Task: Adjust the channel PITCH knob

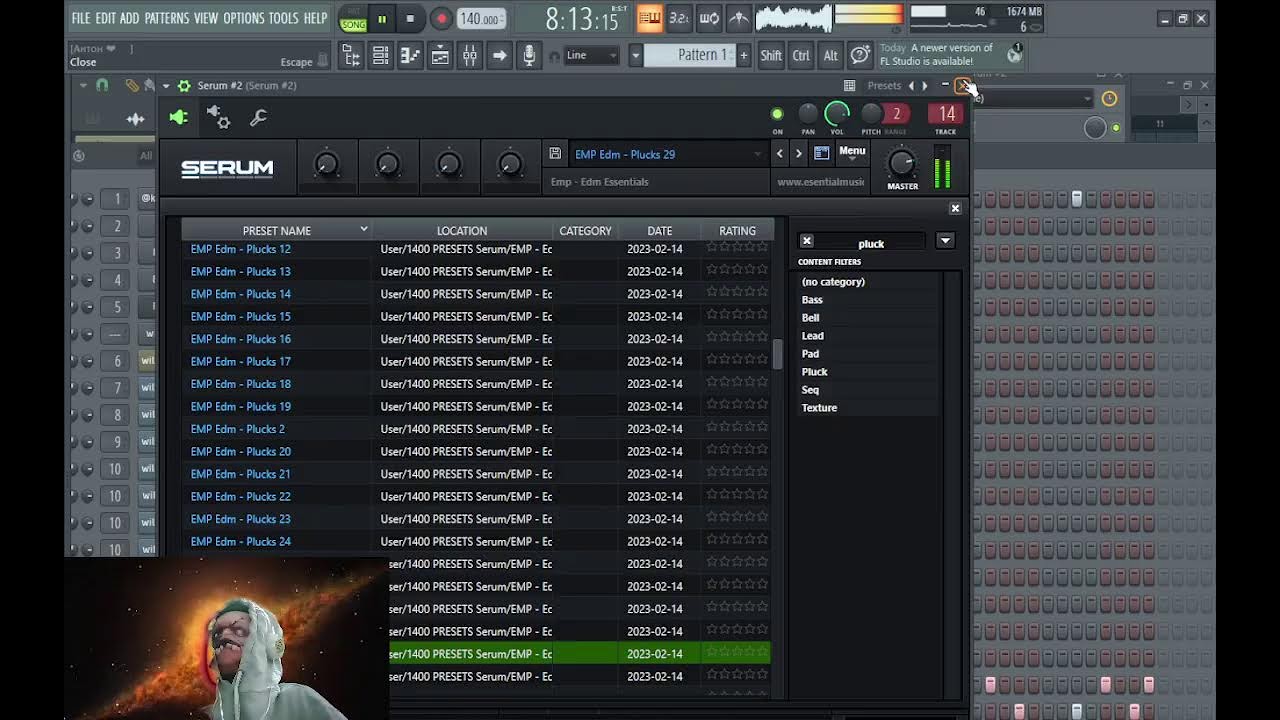Action: tap(871, 114)
